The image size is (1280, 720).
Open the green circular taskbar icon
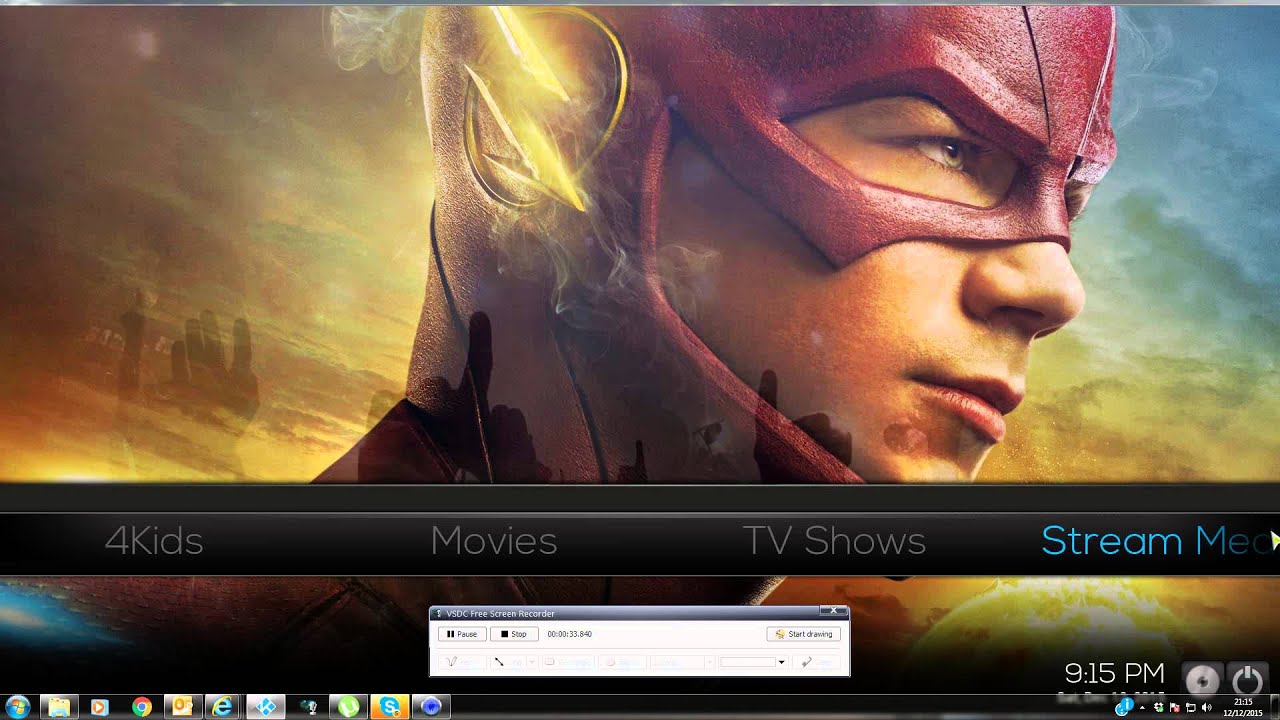pos(347,707)
